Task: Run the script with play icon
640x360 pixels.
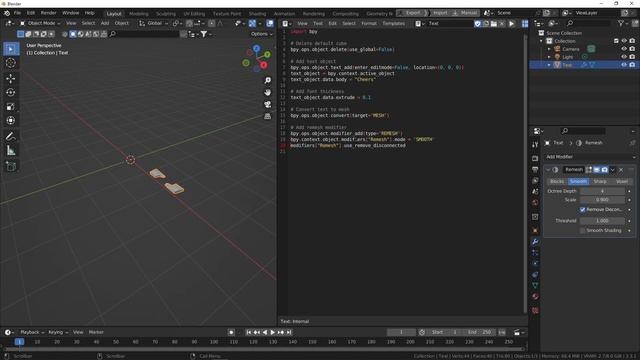Action: [511, 24]
